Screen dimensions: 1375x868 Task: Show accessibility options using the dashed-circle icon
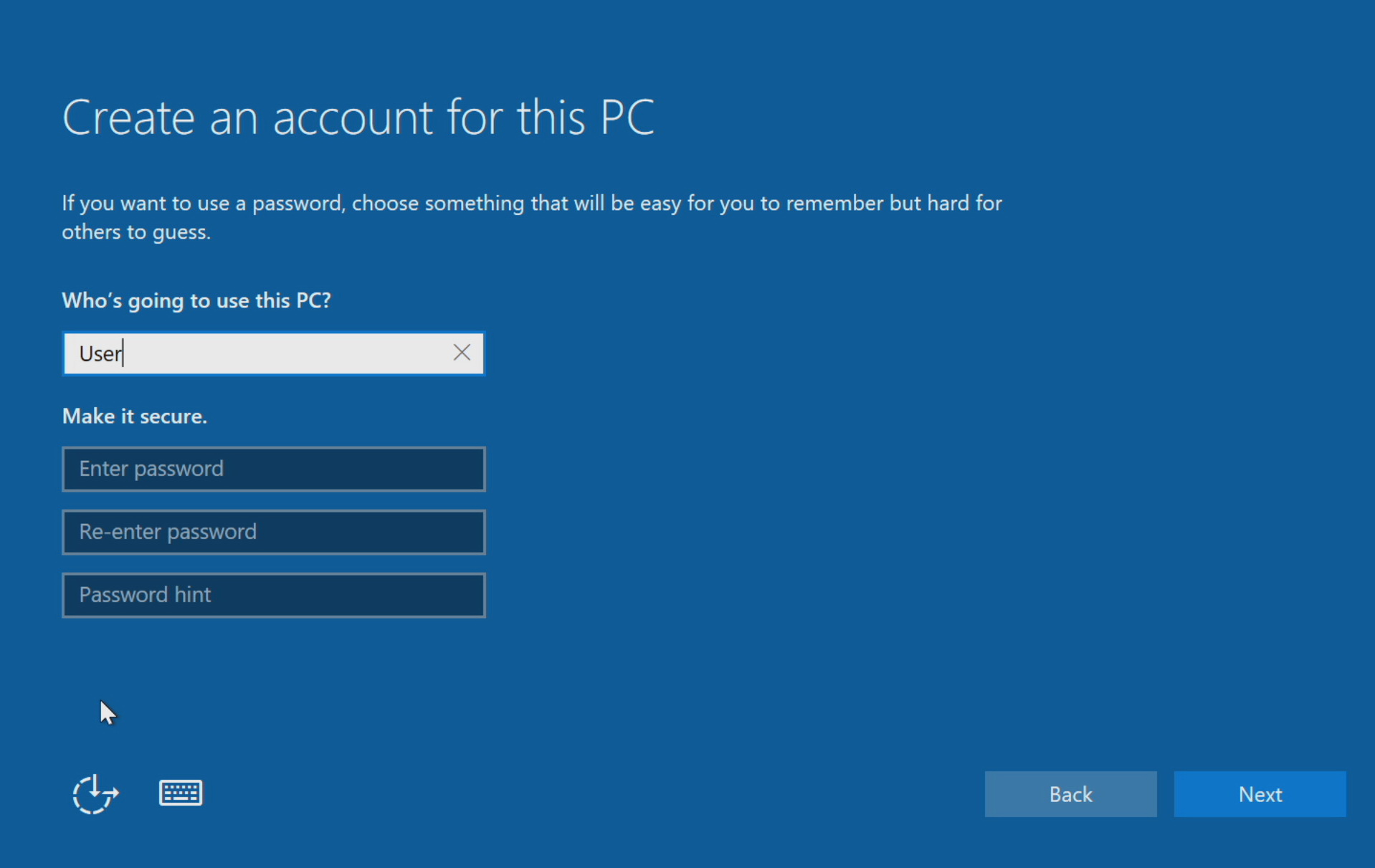[x=95, y=794]
